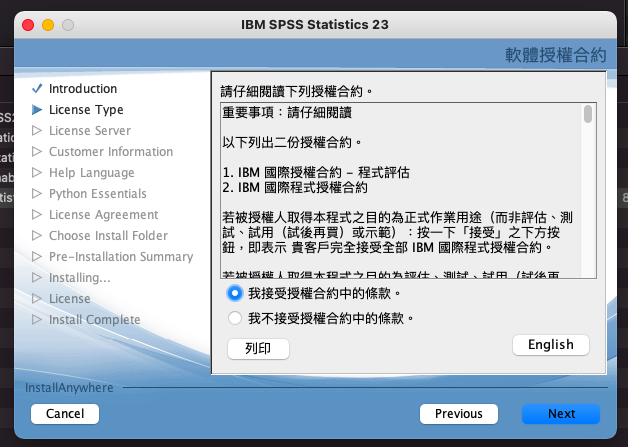Screen dimensions: 628x447
Task: Click the Python Essentials step arrow icon
Action: (x=37, y=193)
